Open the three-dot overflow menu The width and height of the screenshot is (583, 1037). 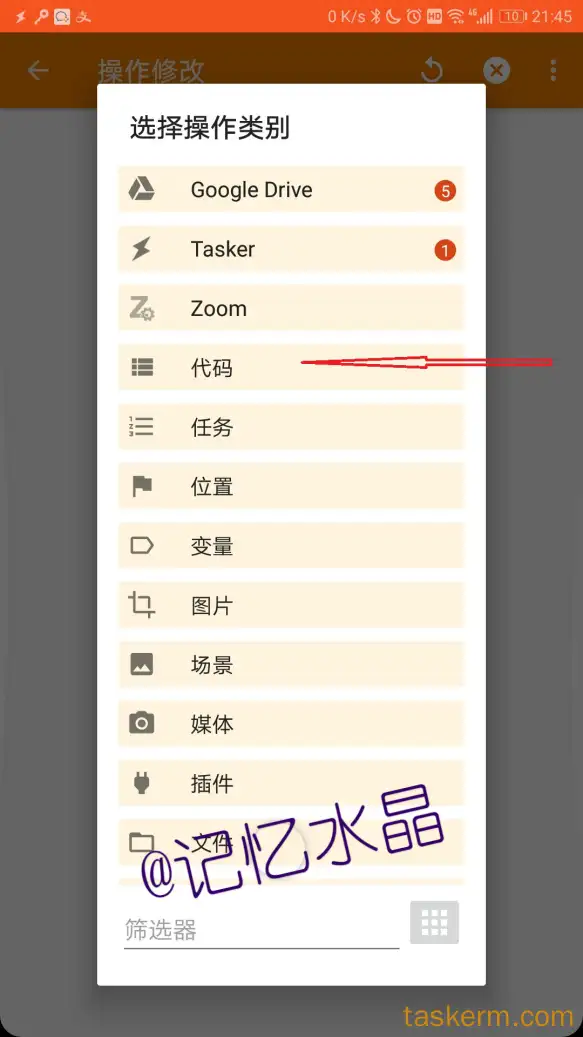[553, 70]
